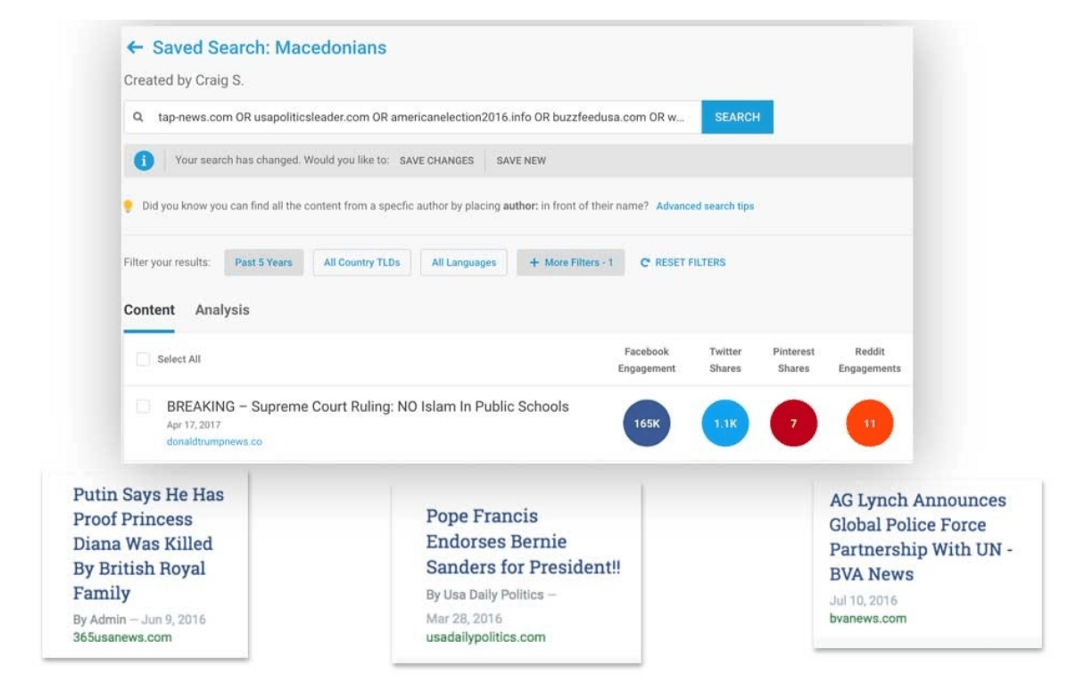The image size is (1067, 681).
Task: Click the Jul 10, 2016 date
Action: 863,601
